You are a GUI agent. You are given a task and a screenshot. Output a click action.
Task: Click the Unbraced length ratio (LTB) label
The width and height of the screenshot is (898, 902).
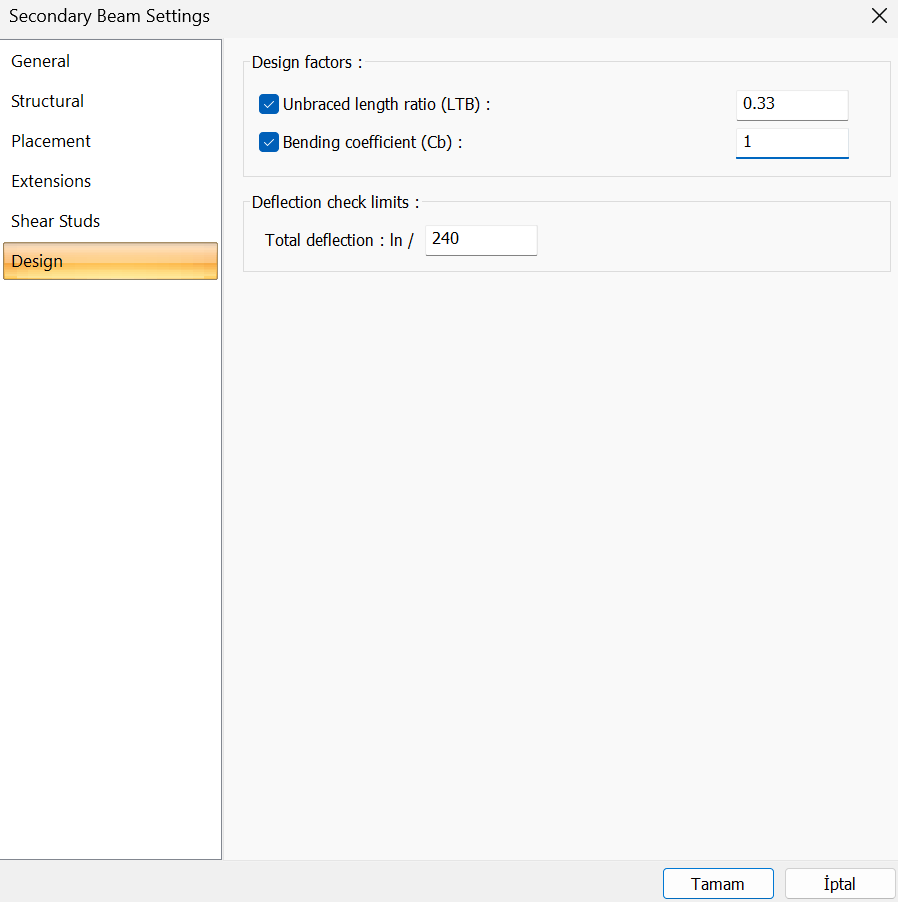tap(386, 104)
